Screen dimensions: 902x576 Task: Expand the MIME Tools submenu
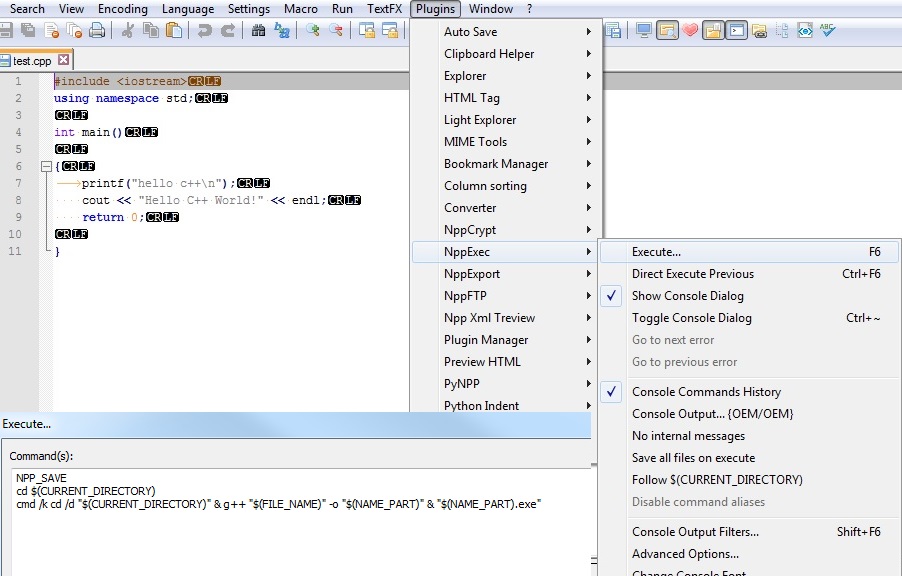click(506, 142)
